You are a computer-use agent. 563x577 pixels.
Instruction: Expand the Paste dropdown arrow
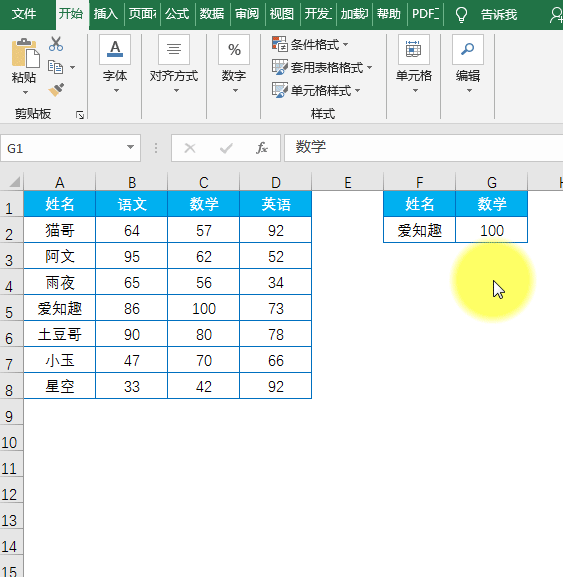pyautogui.click(x=25, y=92)
